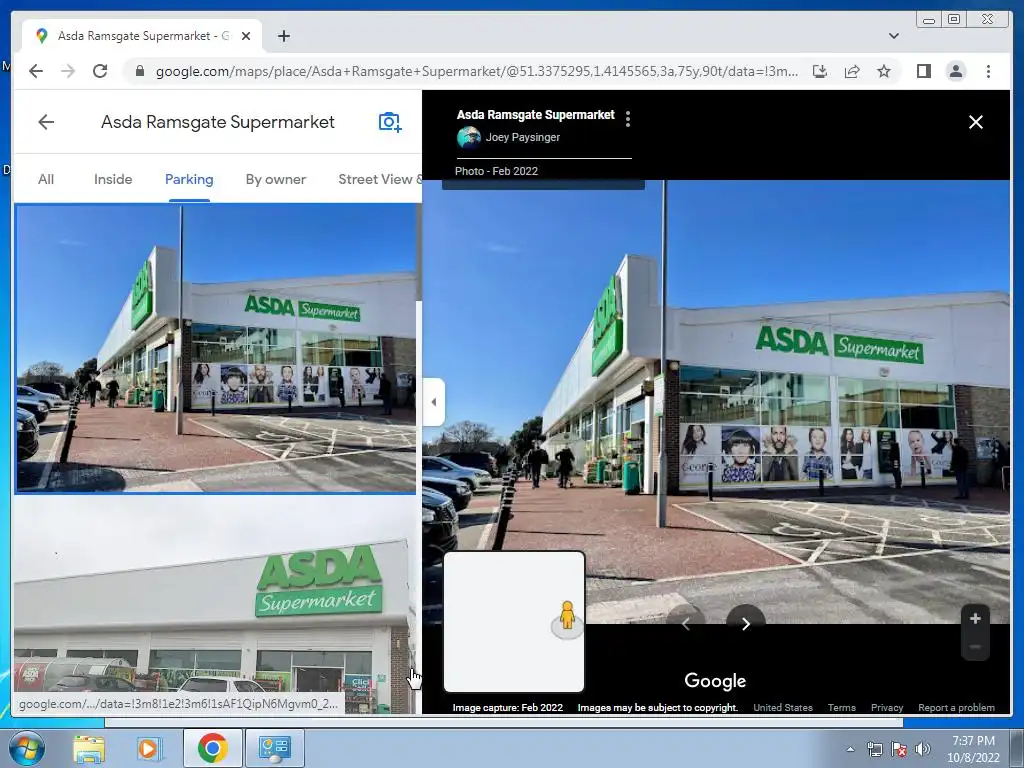Bookmark this page with star icon
1024x768 pixels.
[884, 71]
